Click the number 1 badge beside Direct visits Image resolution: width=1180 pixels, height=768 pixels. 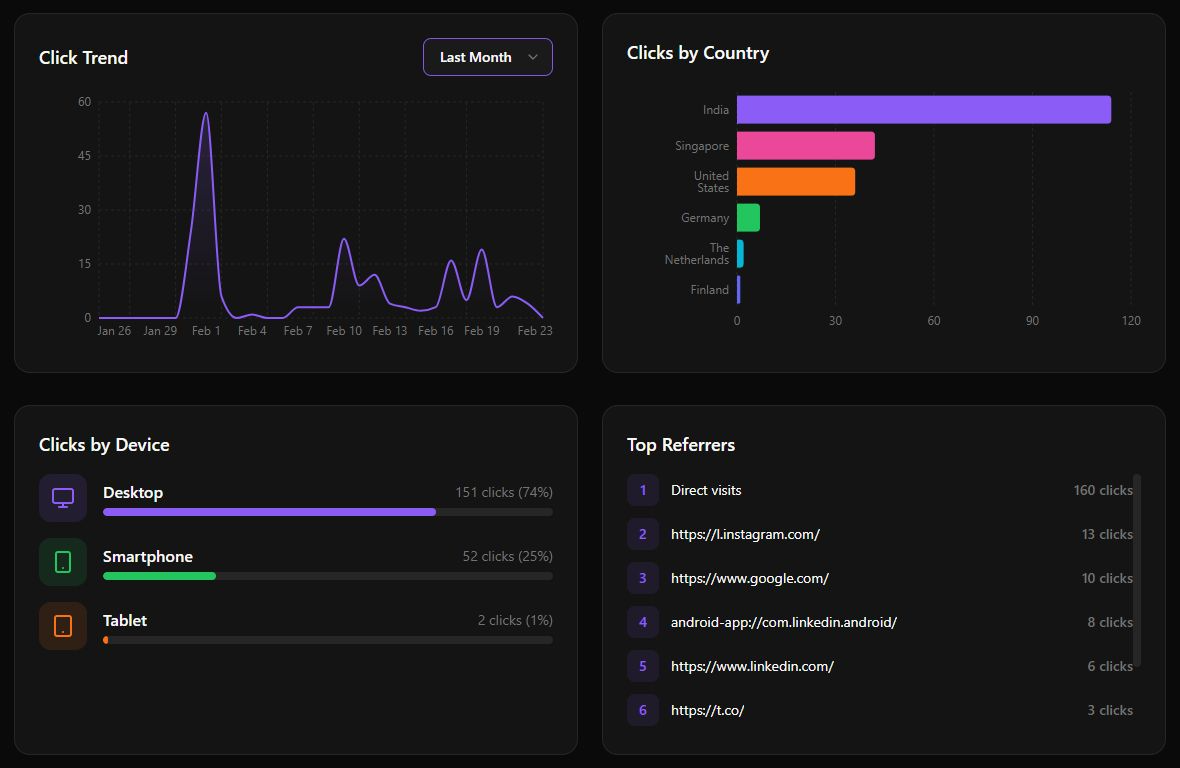coord(642,490)
